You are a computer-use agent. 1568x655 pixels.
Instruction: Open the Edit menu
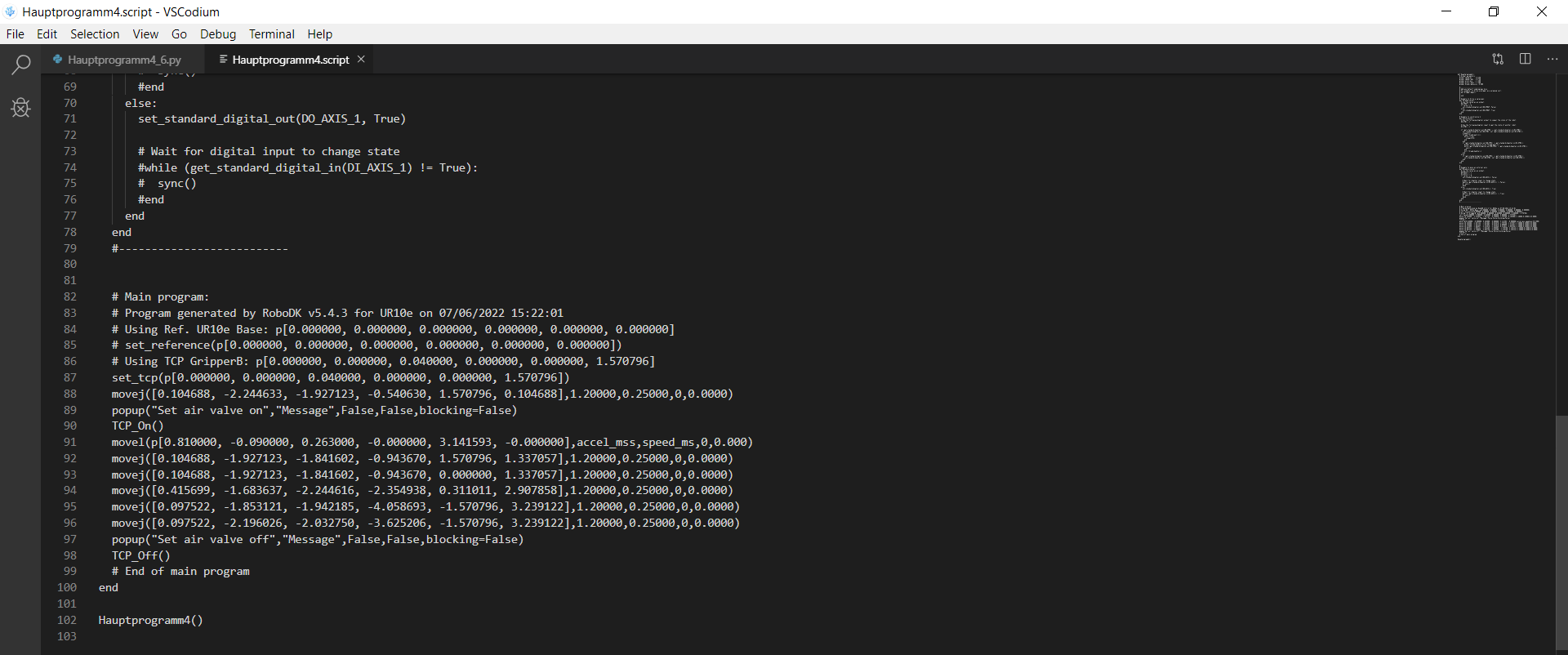point(47,34)
